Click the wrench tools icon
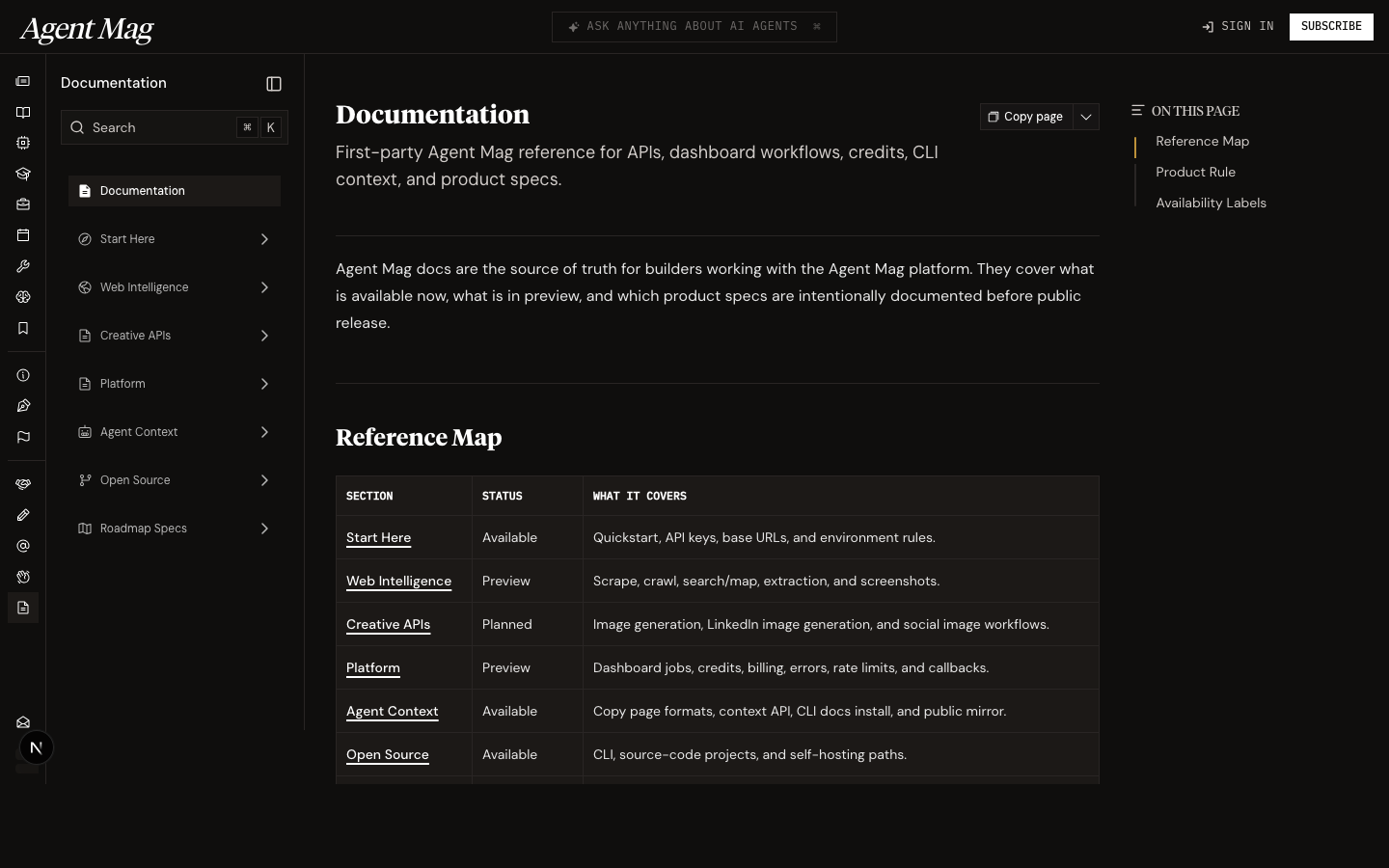1389x868 pixels. [x=23, y=266]
